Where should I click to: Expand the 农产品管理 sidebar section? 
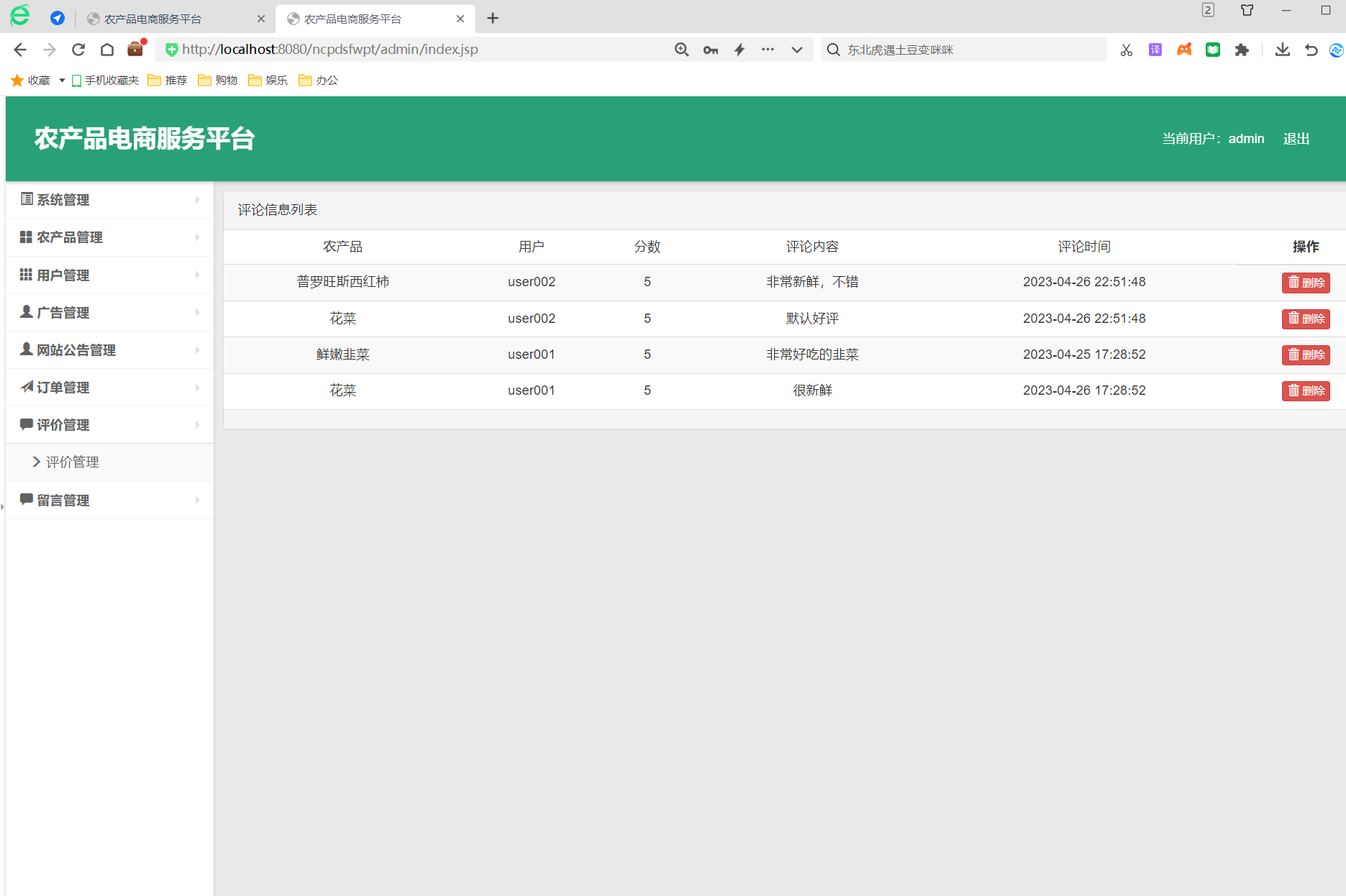pos(109,237)
